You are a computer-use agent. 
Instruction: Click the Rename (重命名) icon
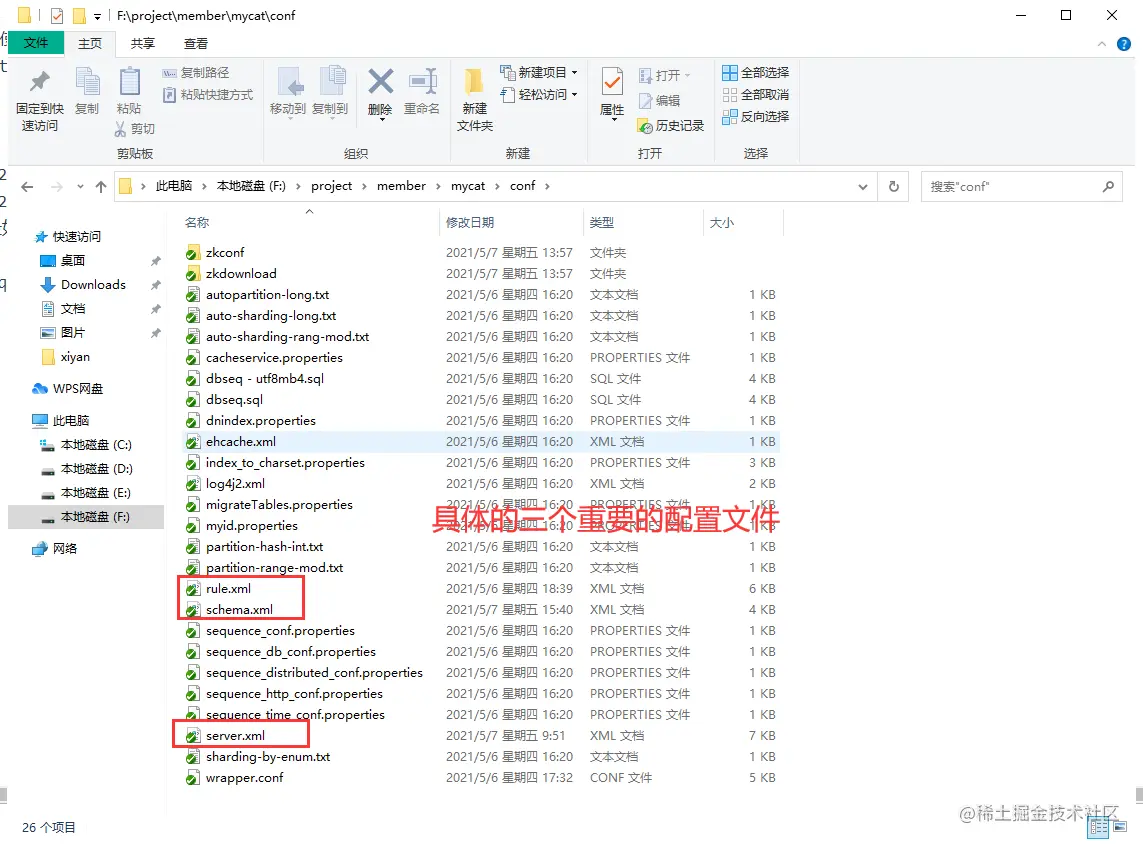tap(422, 82)
